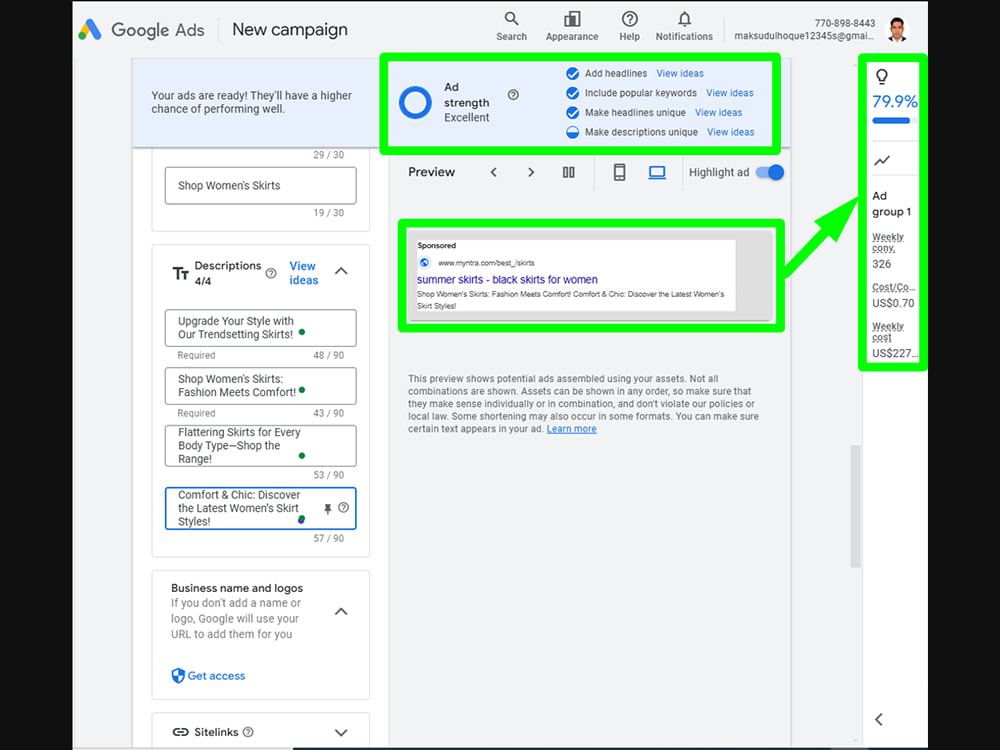Open the Notifications bell
This screenshot has width=1000, height=750.
pyautogui.click(x=684, y=27)
